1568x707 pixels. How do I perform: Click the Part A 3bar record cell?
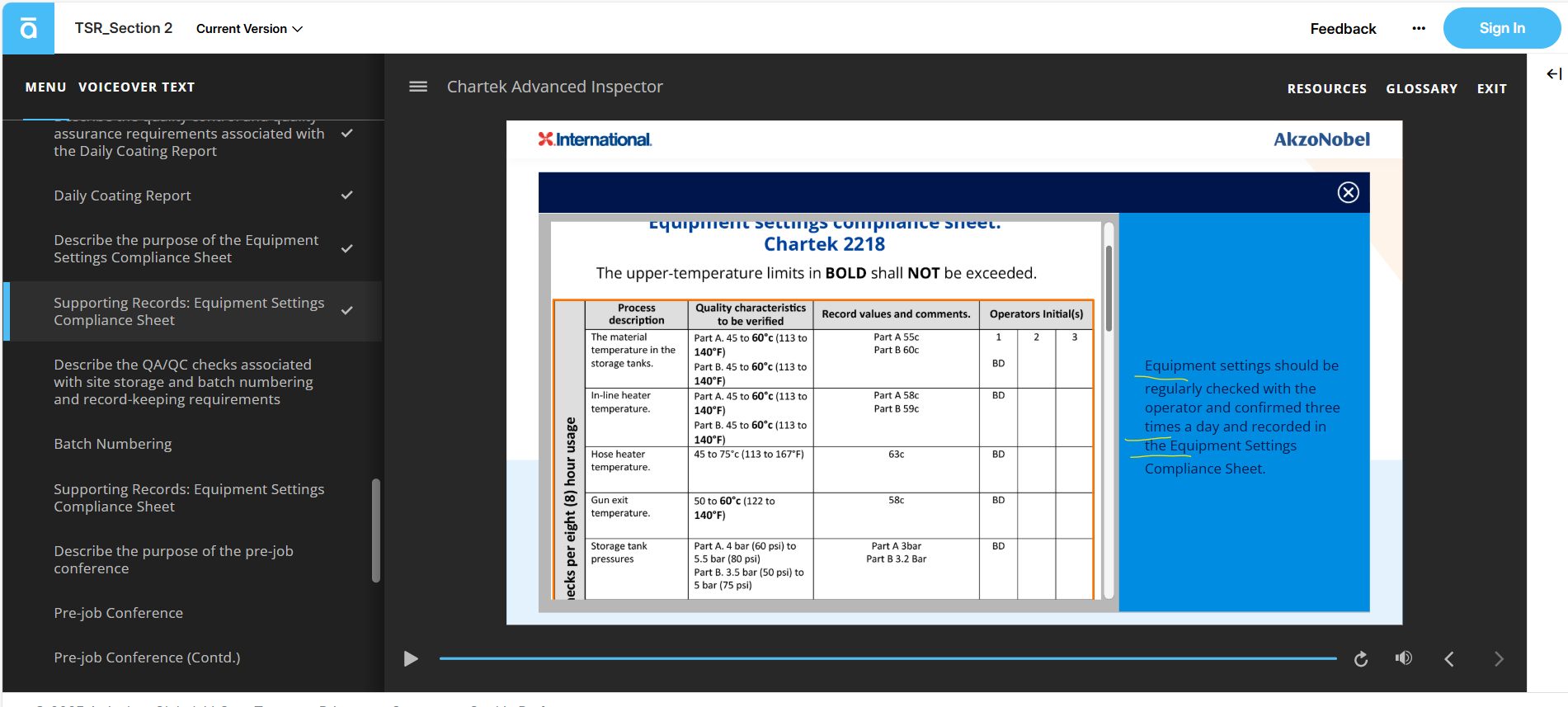896,568
